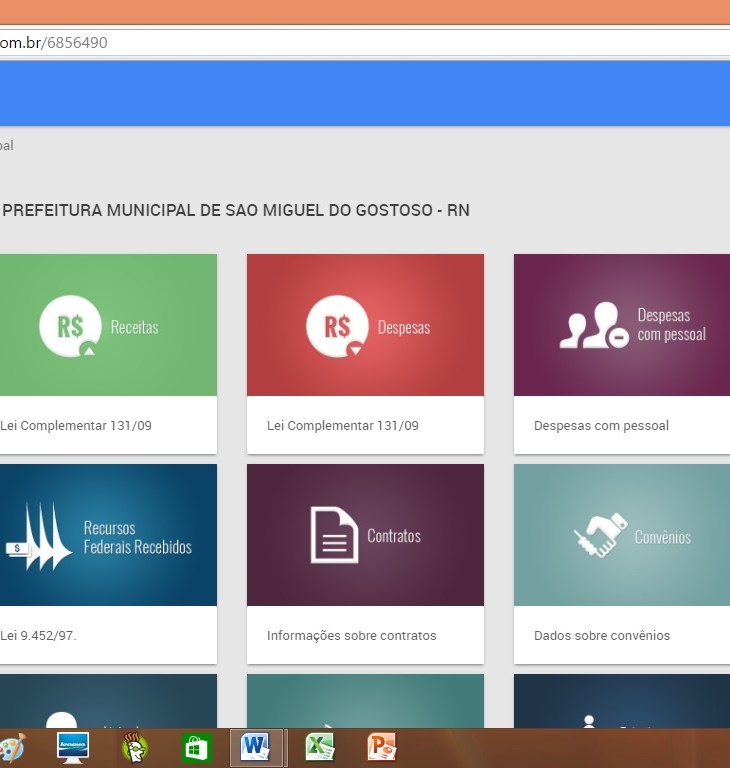The image size is (730, 768).
Task: Click the Dados sobre convênios caption
Action: (602, 636)
